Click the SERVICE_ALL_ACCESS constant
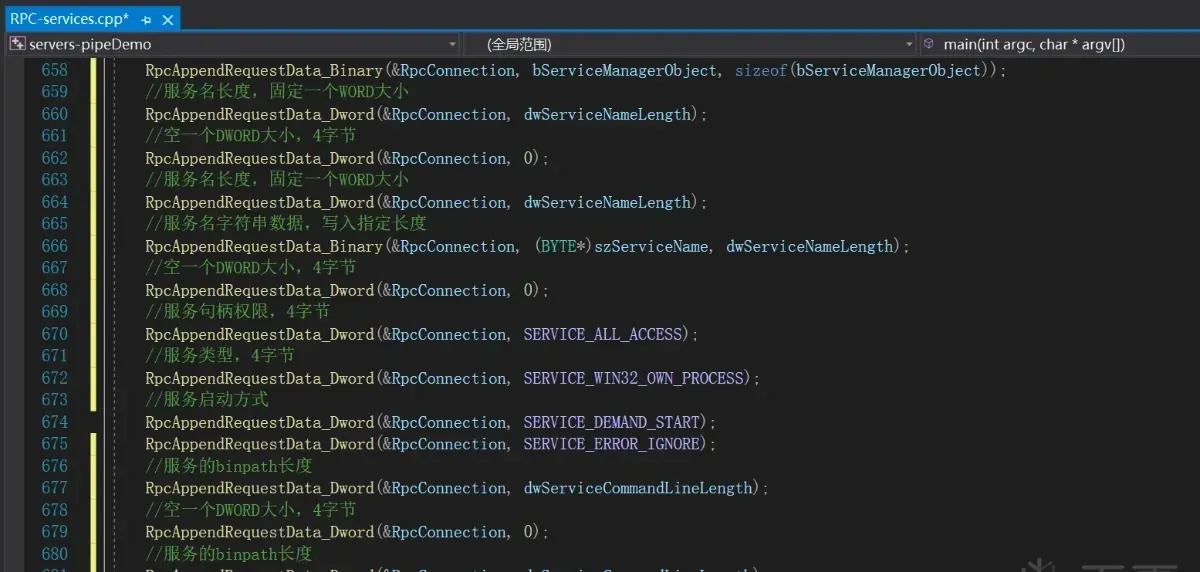Image resolution: width=1200 pixels, height=572 pixels. [x=603, y=334]
